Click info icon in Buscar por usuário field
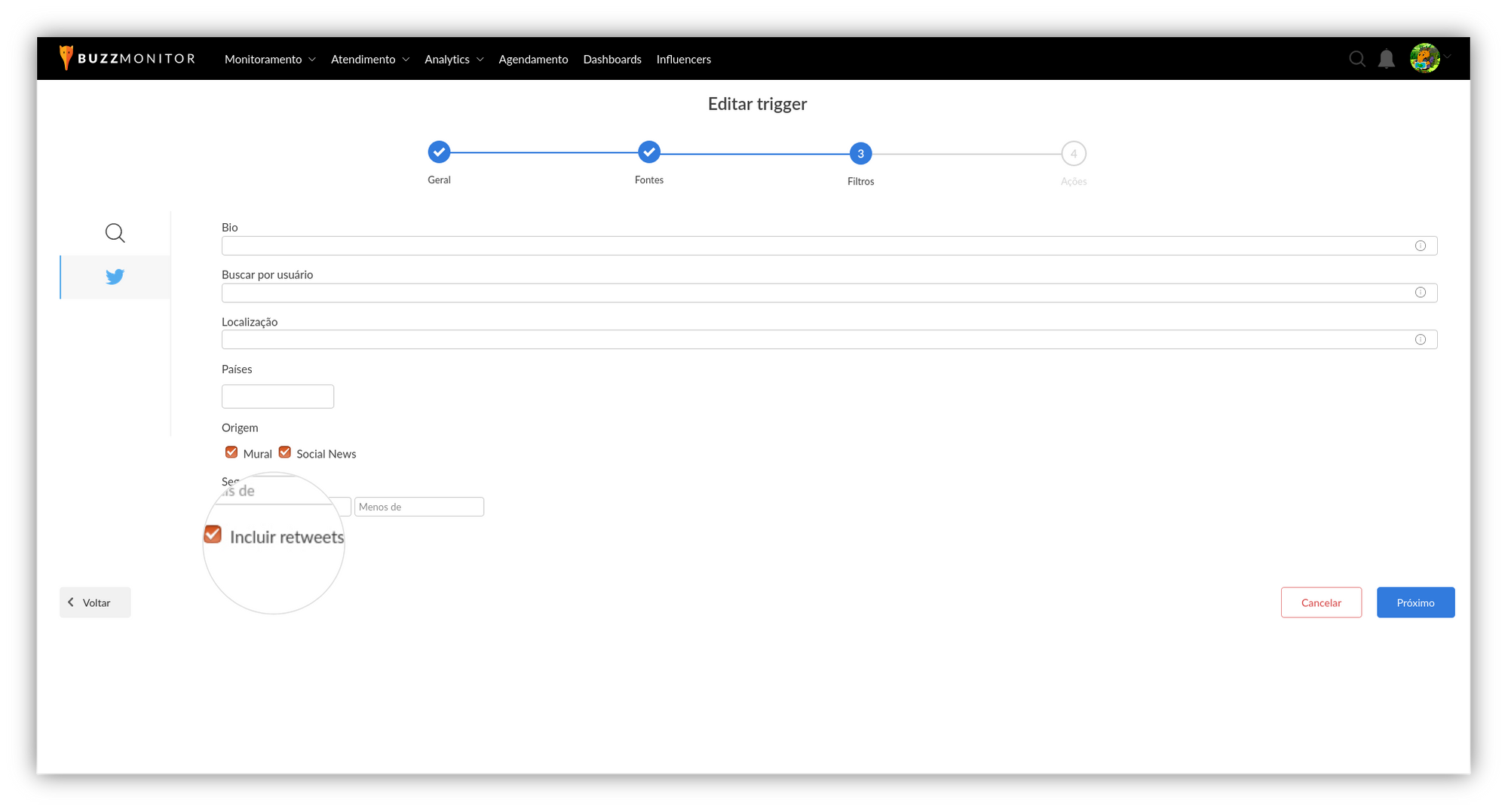This screenshot has width=1508, height=812. tap(1420, 293)
